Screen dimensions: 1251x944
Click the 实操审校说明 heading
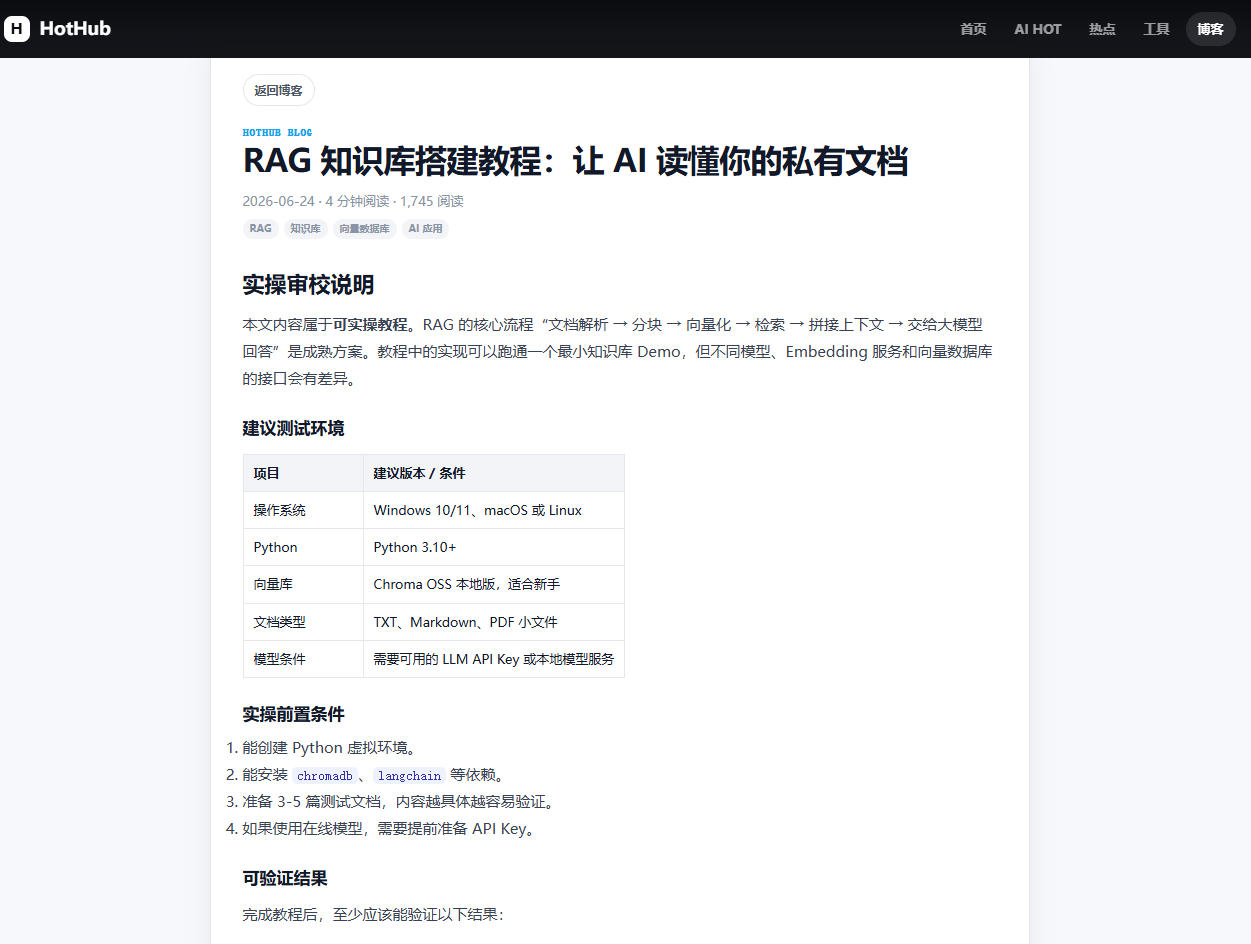(x=308, y=285)
